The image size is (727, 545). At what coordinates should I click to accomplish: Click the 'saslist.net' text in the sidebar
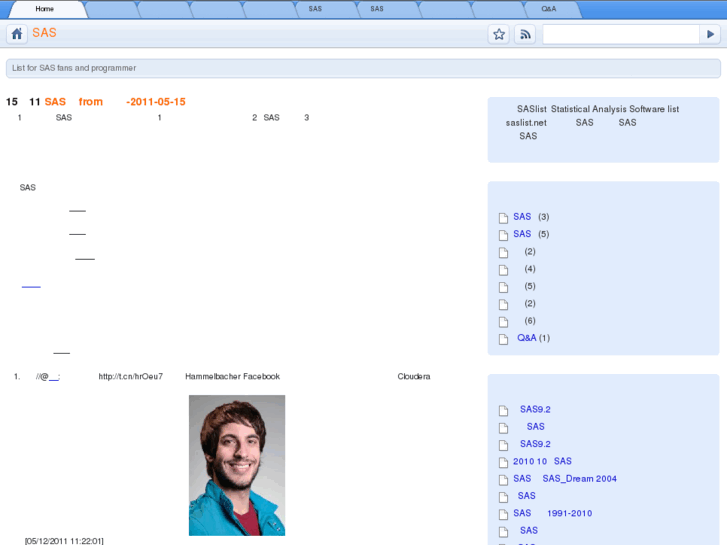[x=526, y=122]
